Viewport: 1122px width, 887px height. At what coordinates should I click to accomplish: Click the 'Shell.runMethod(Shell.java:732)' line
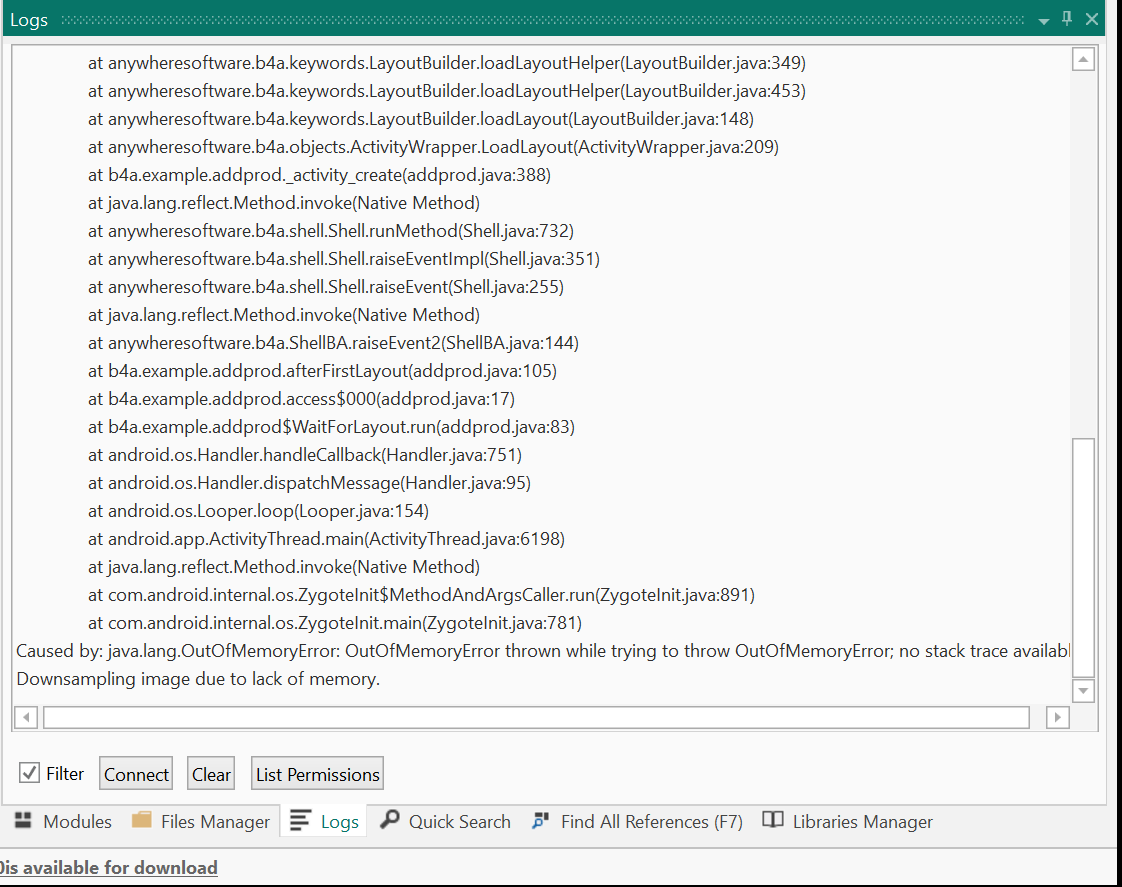point(331,231)
